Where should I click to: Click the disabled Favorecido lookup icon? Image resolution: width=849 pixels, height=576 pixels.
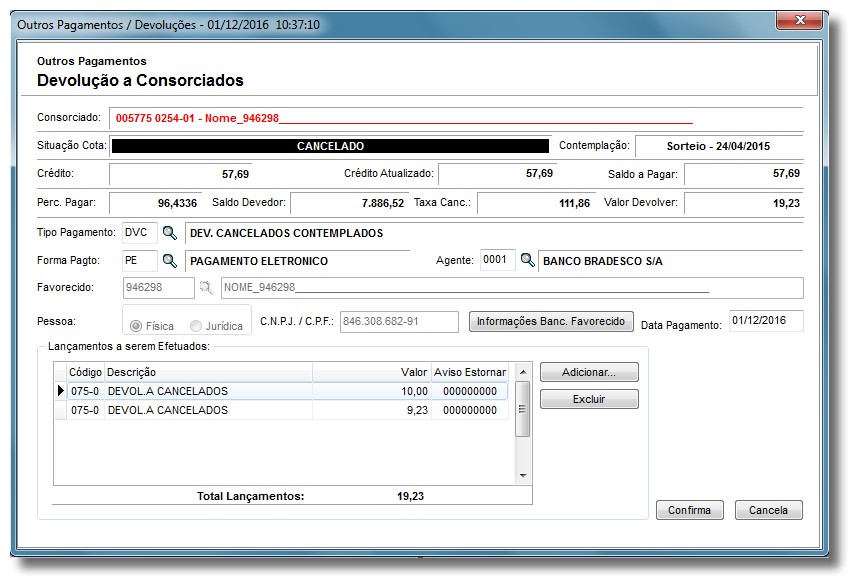[206, 287]
